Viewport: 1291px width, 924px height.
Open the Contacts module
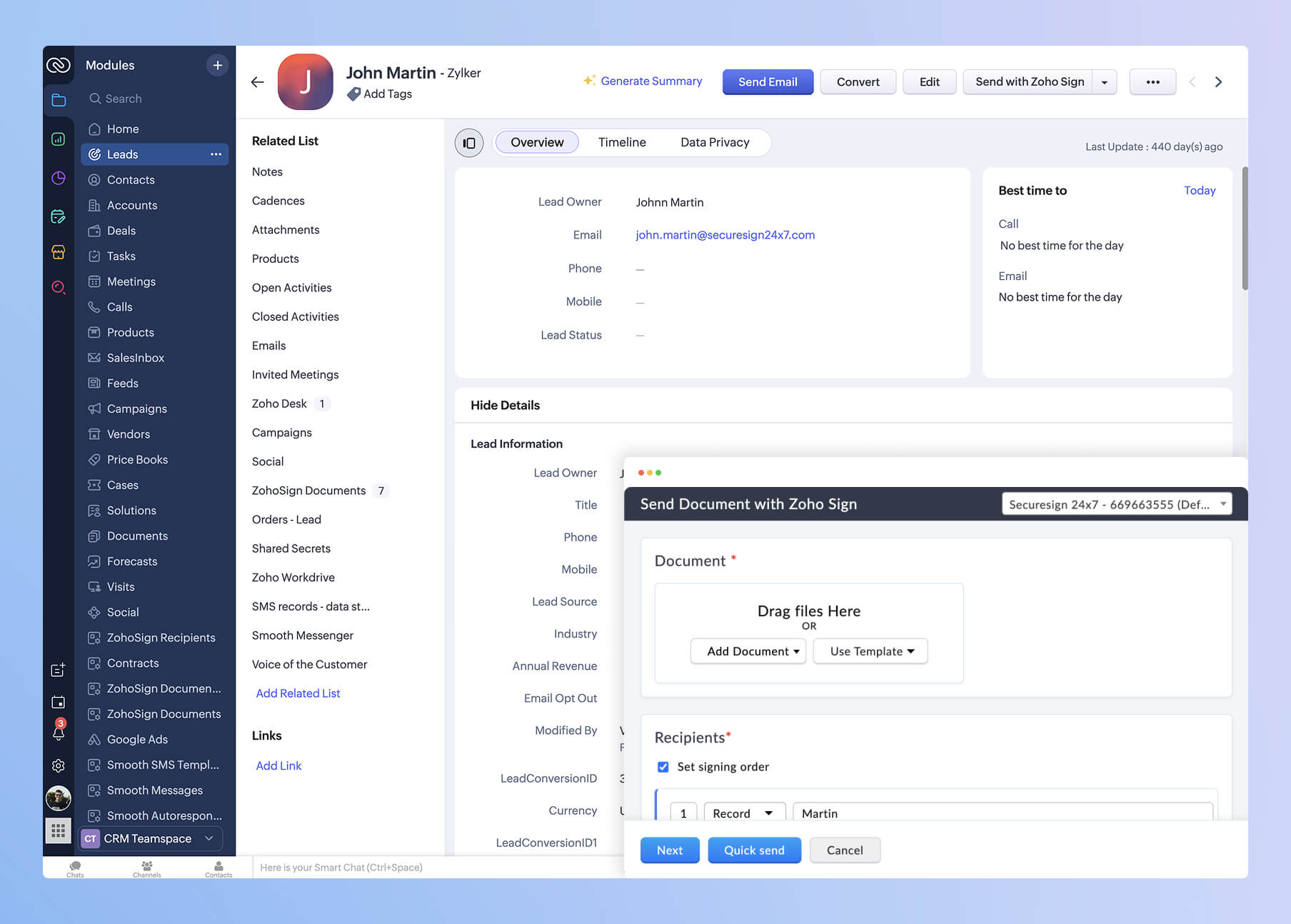154,180
